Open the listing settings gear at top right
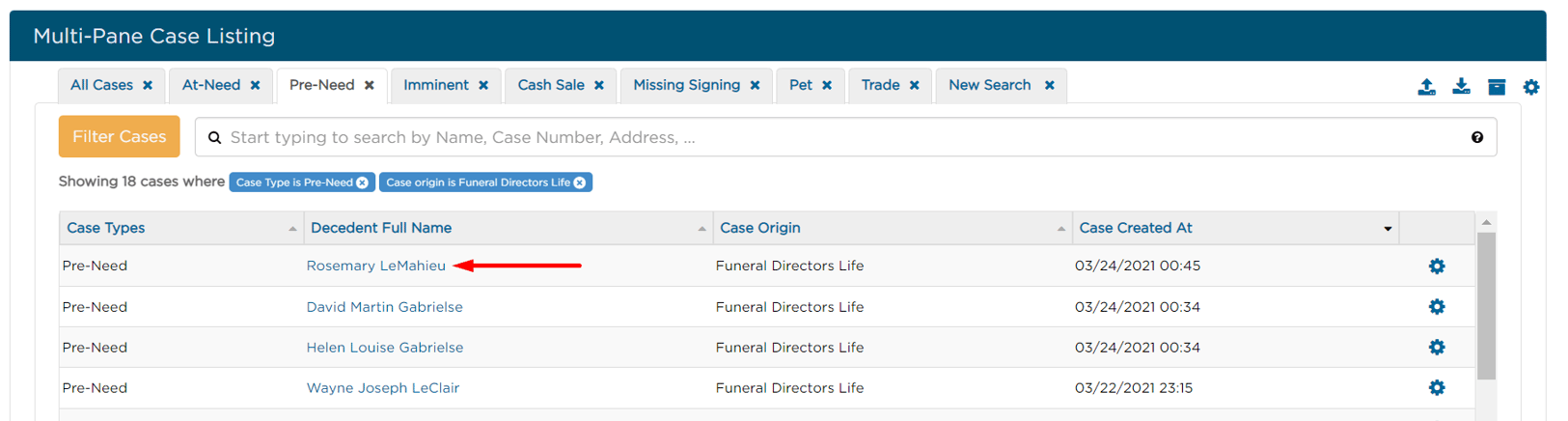 [1531, 87]
